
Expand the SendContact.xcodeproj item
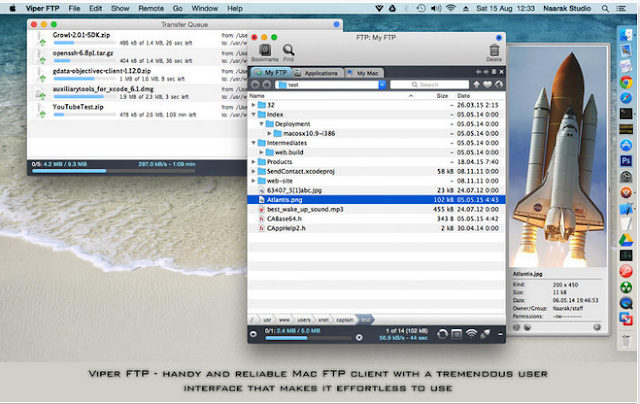(253, 171)
